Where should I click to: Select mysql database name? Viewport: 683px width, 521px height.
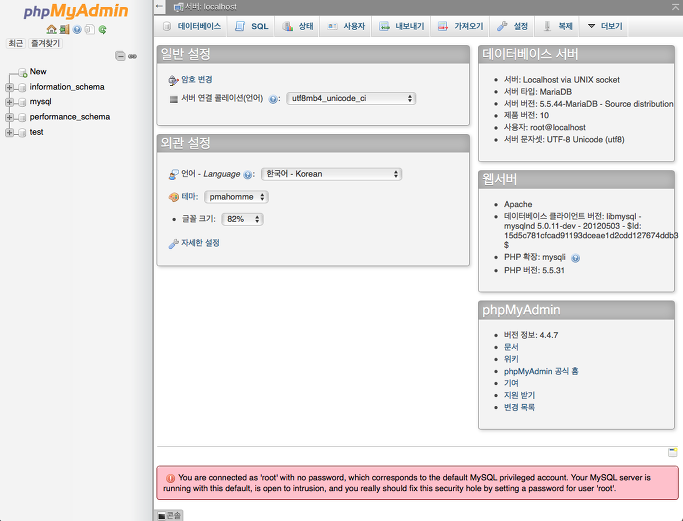point(41,102)
